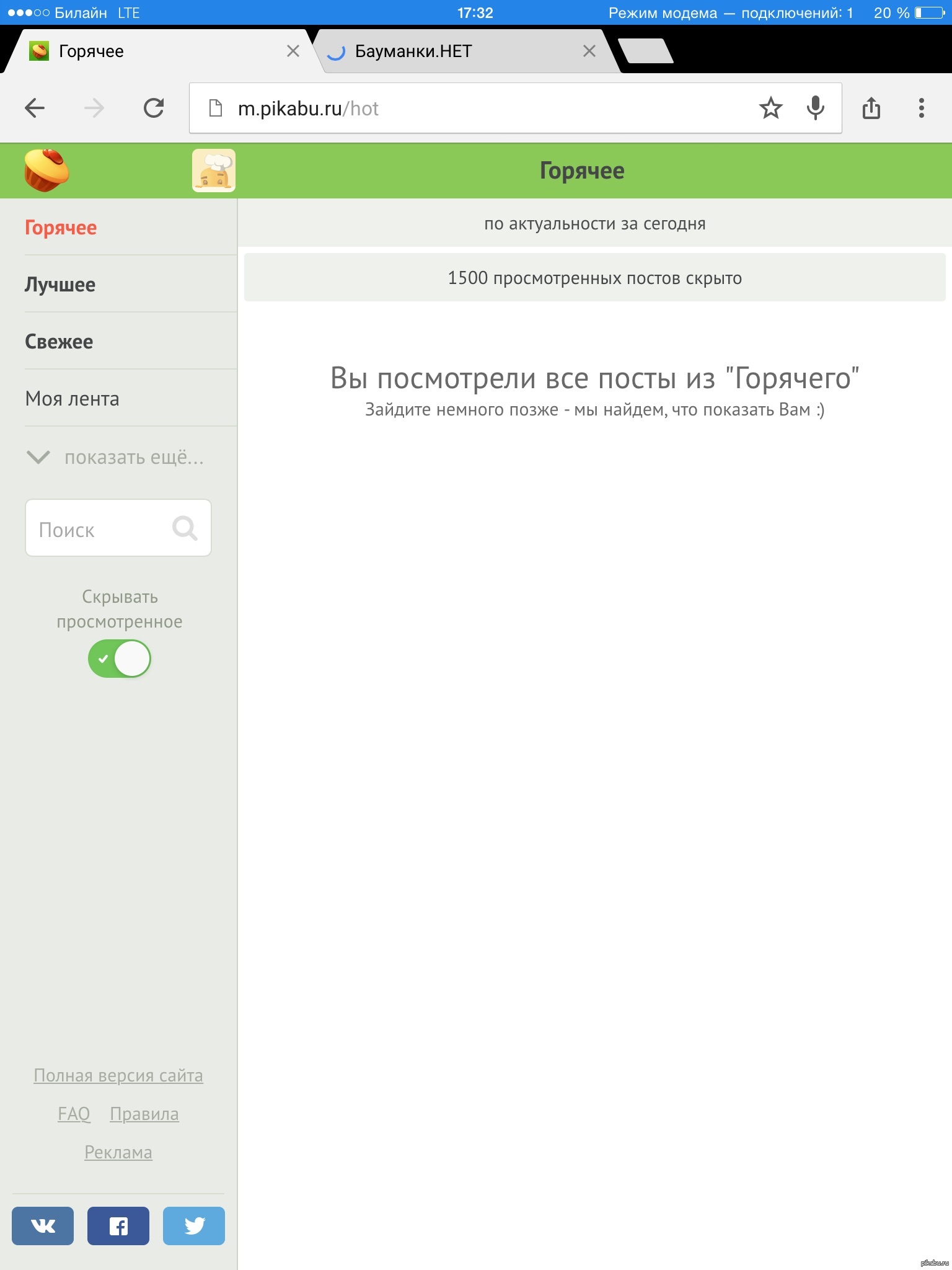952x1270 pixels.
Task: Switch to the "Бауманки.НЕТ" browser tab
Action: pos(465,51)
